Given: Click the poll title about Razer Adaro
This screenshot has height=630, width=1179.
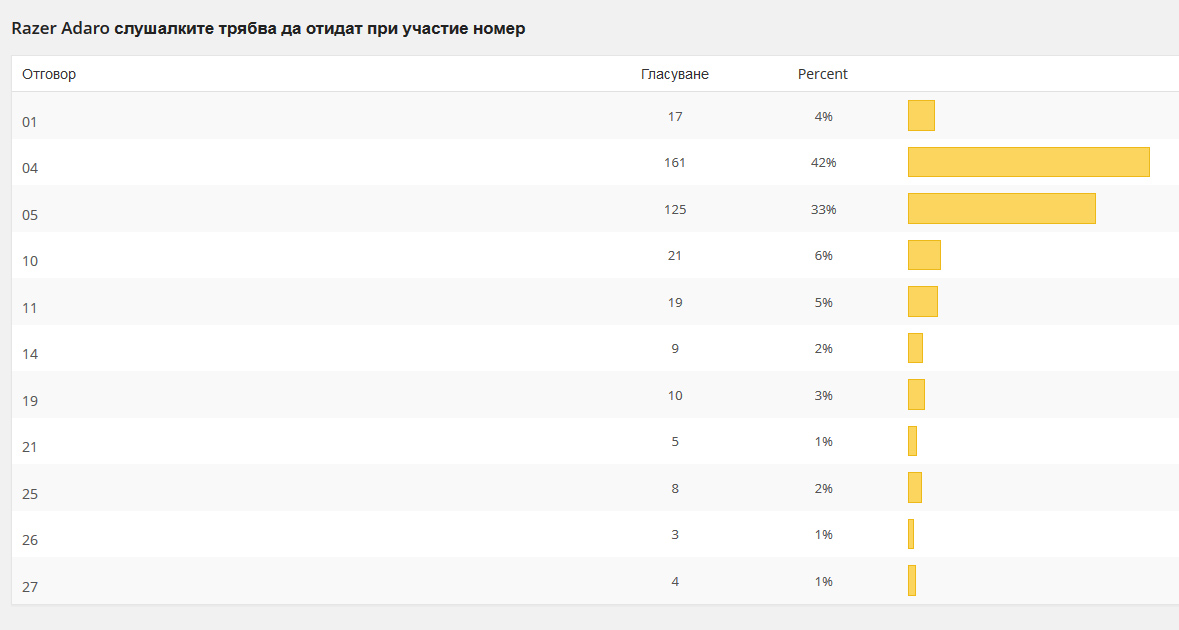Looking at the screenshot, I should [268, 28].
